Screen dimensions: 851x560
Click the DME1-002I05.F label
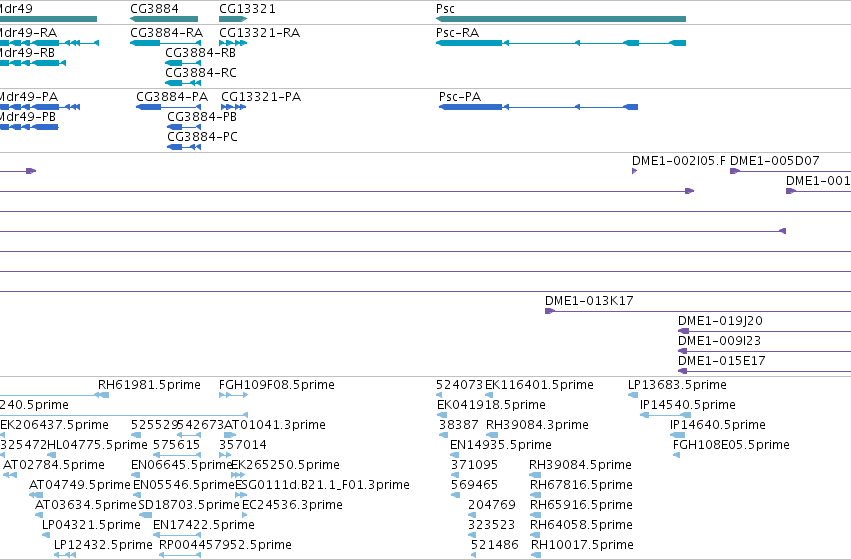678,161
